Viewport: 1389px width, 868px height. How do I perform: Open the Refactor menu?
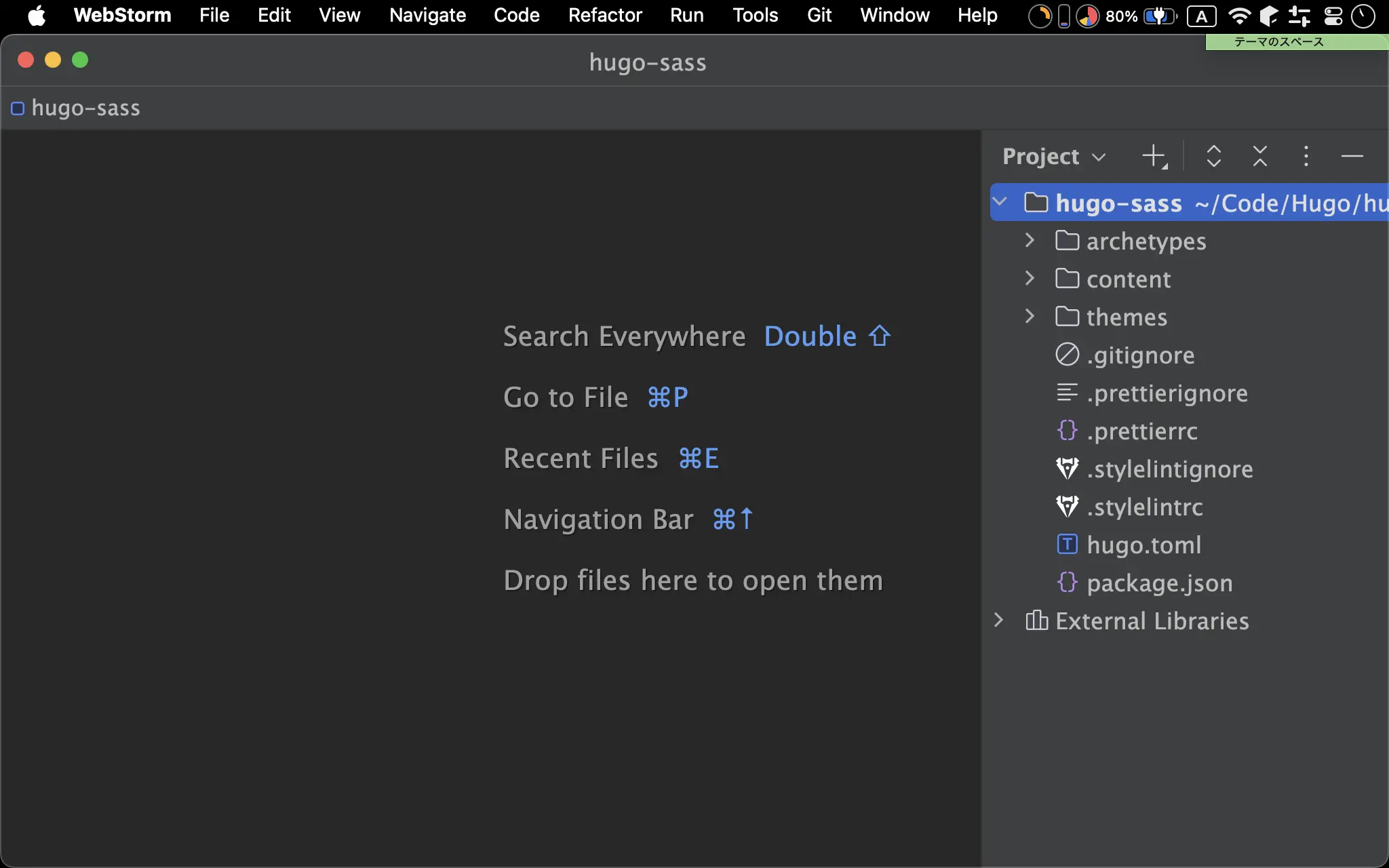point(604,16)
